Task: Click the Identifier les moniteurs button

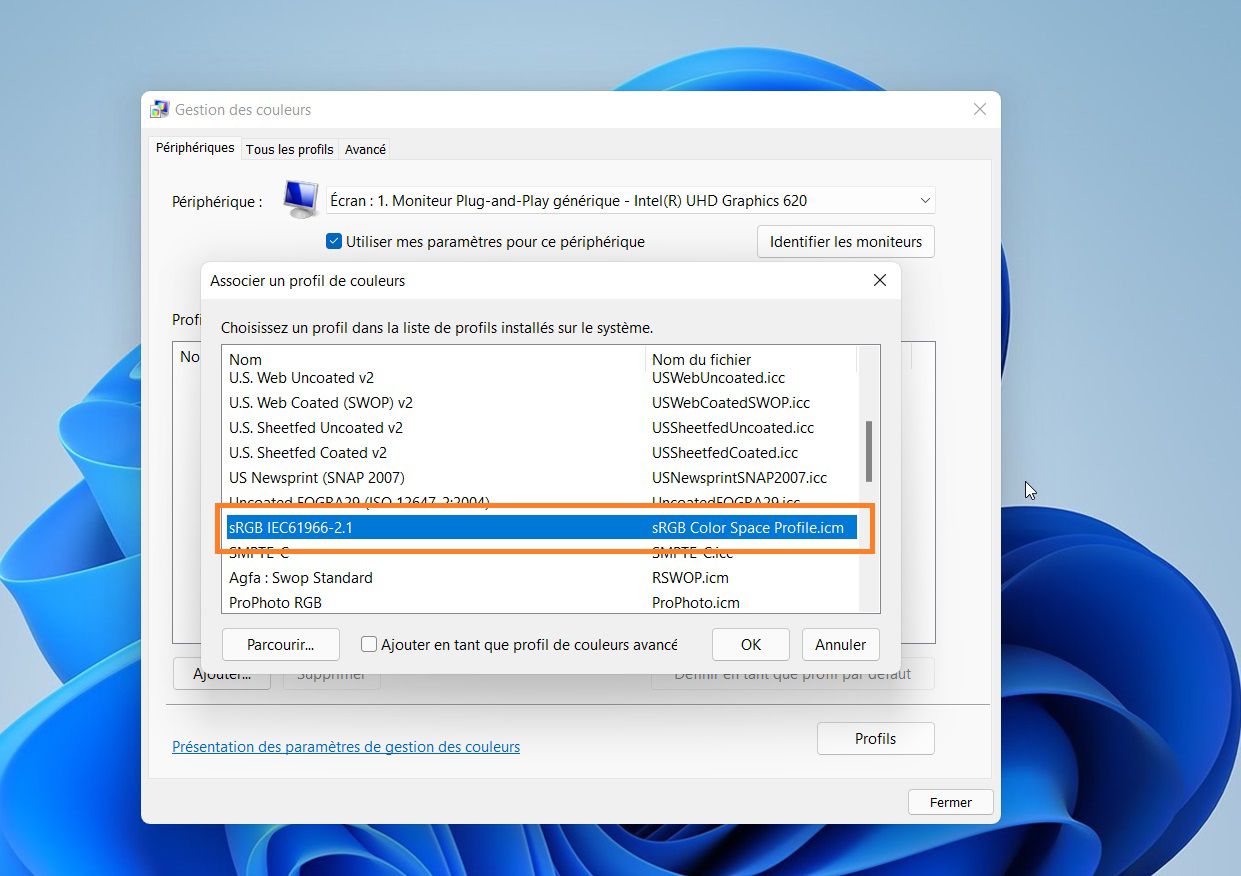Action: pyautogui.click(x=846, y=242)
